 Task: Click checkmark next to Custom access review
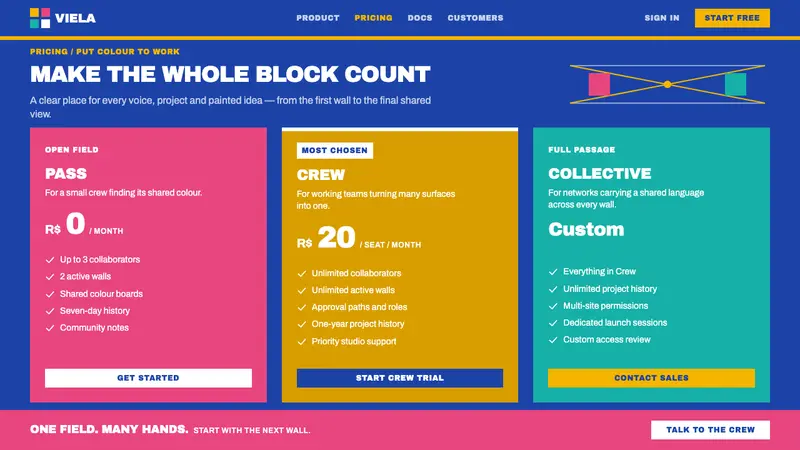[553, 340]
